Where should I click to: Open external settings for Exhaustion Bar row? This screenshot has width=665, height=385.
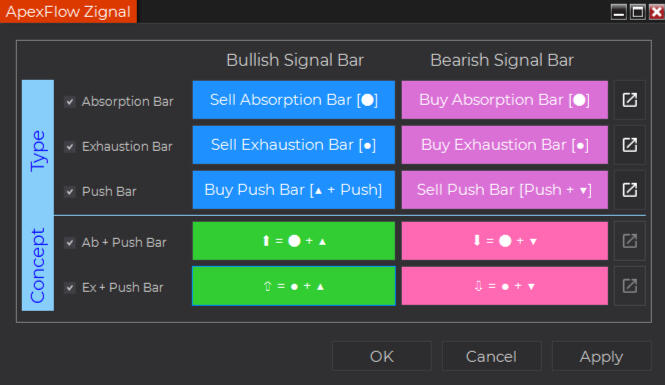[630, 145]
